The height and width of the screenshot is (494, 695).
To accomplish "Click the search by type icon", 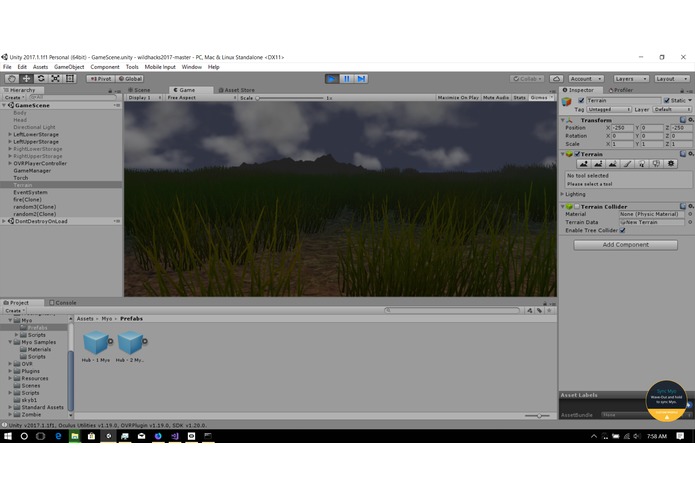I will (530, 311).
